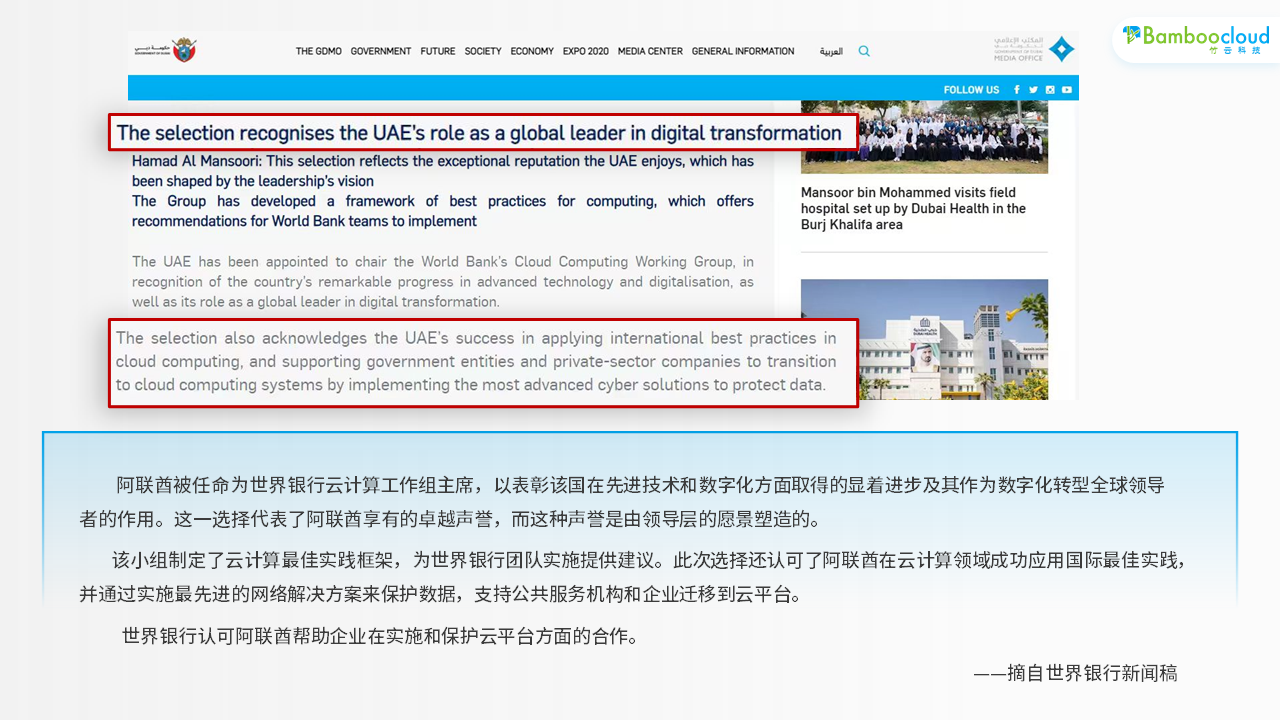Go to the SOCIETY menu item
Screen dimensions: 1280x720
click(x=483, y=51)
